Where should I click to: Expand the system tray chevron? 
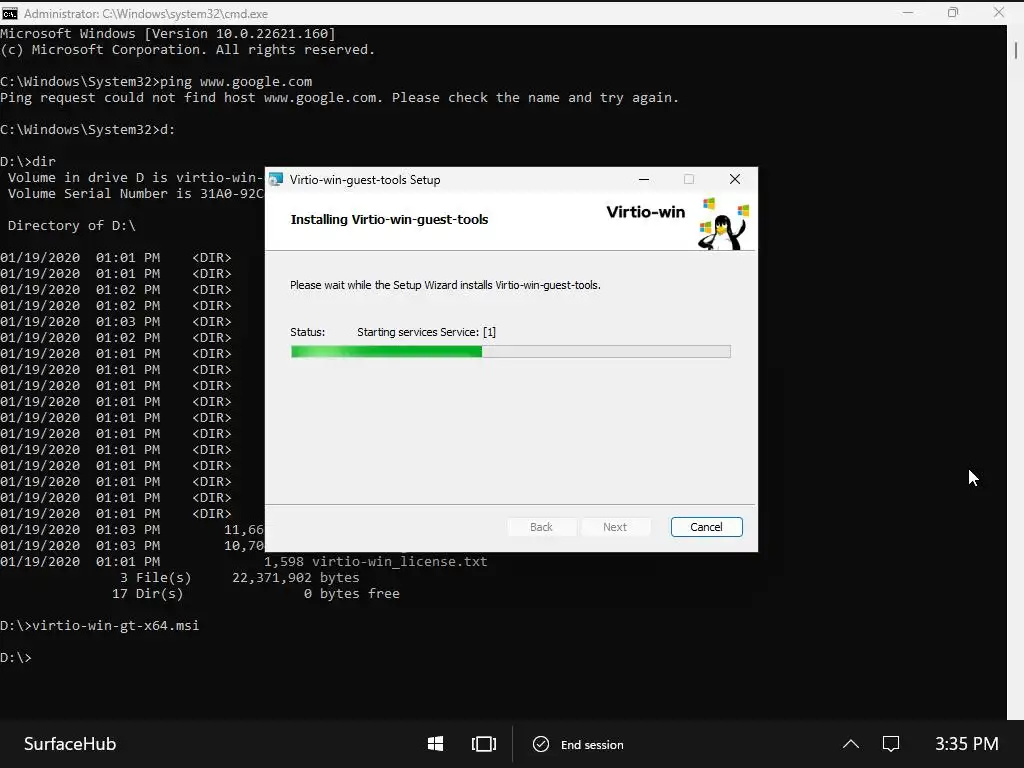pyautogui.click(x=850, y=744)
